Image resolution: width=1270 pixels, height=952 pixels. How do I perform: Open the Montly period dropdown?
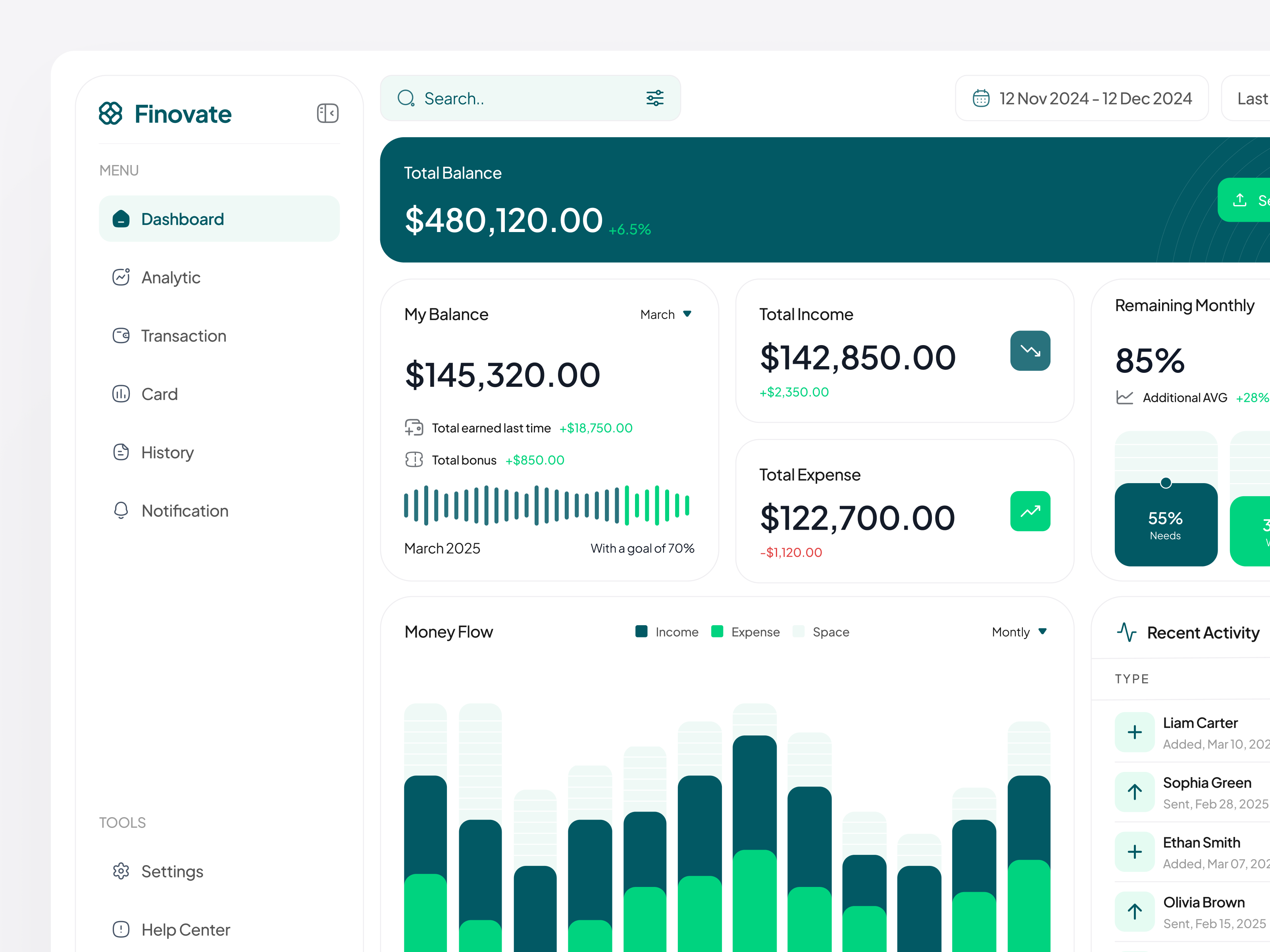(1020, 632)
